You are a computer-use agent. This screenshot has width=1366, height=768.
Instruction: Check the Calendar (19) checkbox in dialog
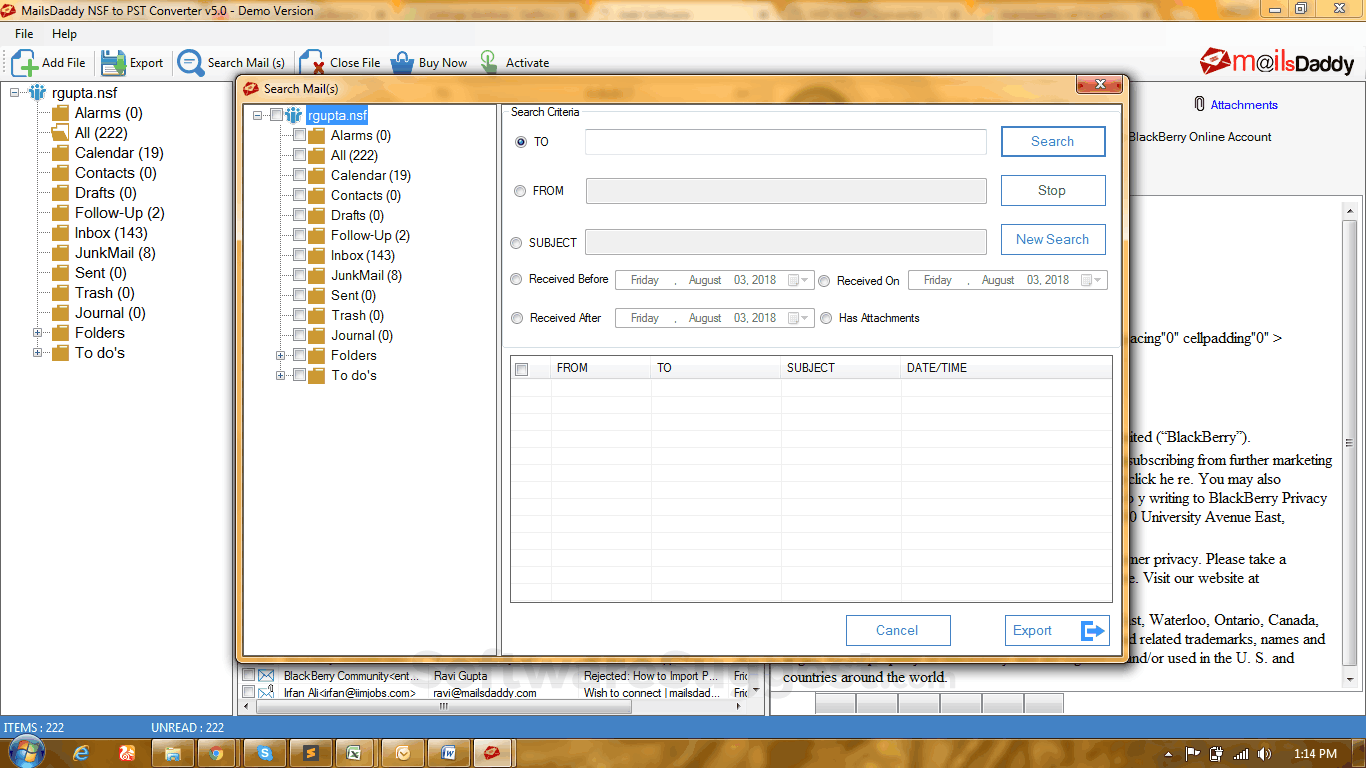tap(299, 175)
